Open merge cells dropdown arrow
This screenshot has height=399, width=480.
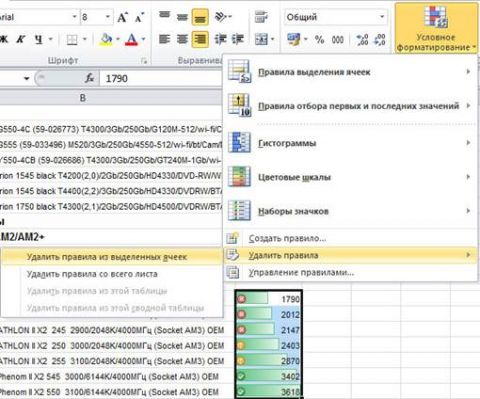273,39
